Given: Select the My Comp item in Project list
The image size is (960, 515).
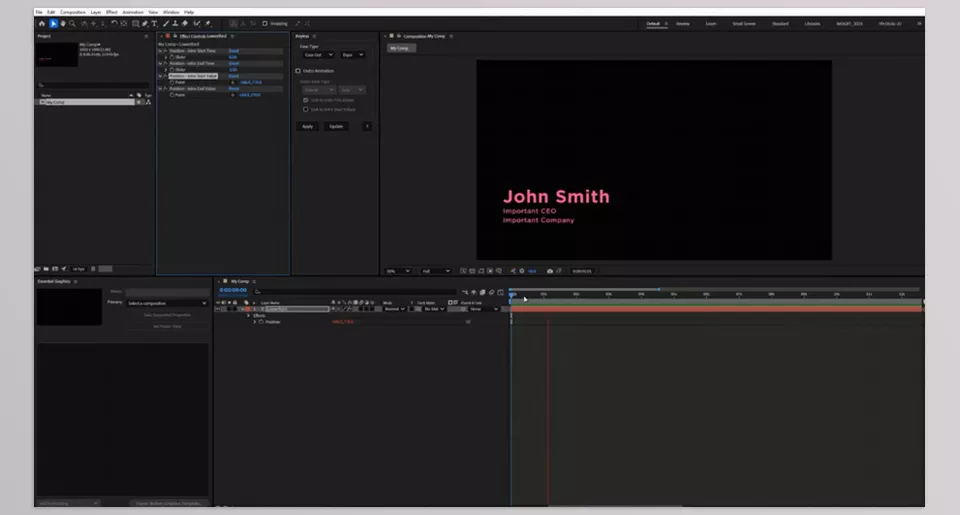Looking at the screenshot, I should pos(86,102).
